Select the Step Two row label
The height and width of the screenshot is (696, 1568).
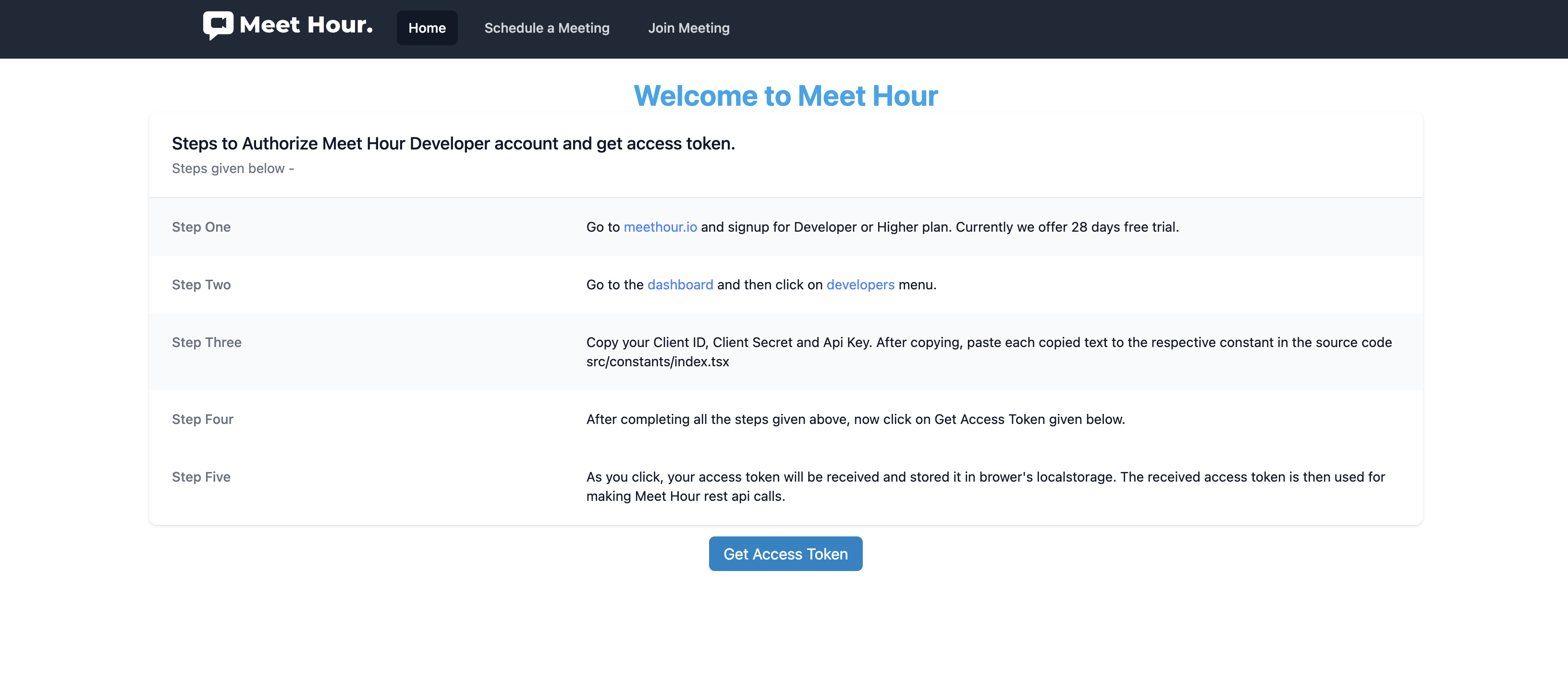click(x=201, y=285)
